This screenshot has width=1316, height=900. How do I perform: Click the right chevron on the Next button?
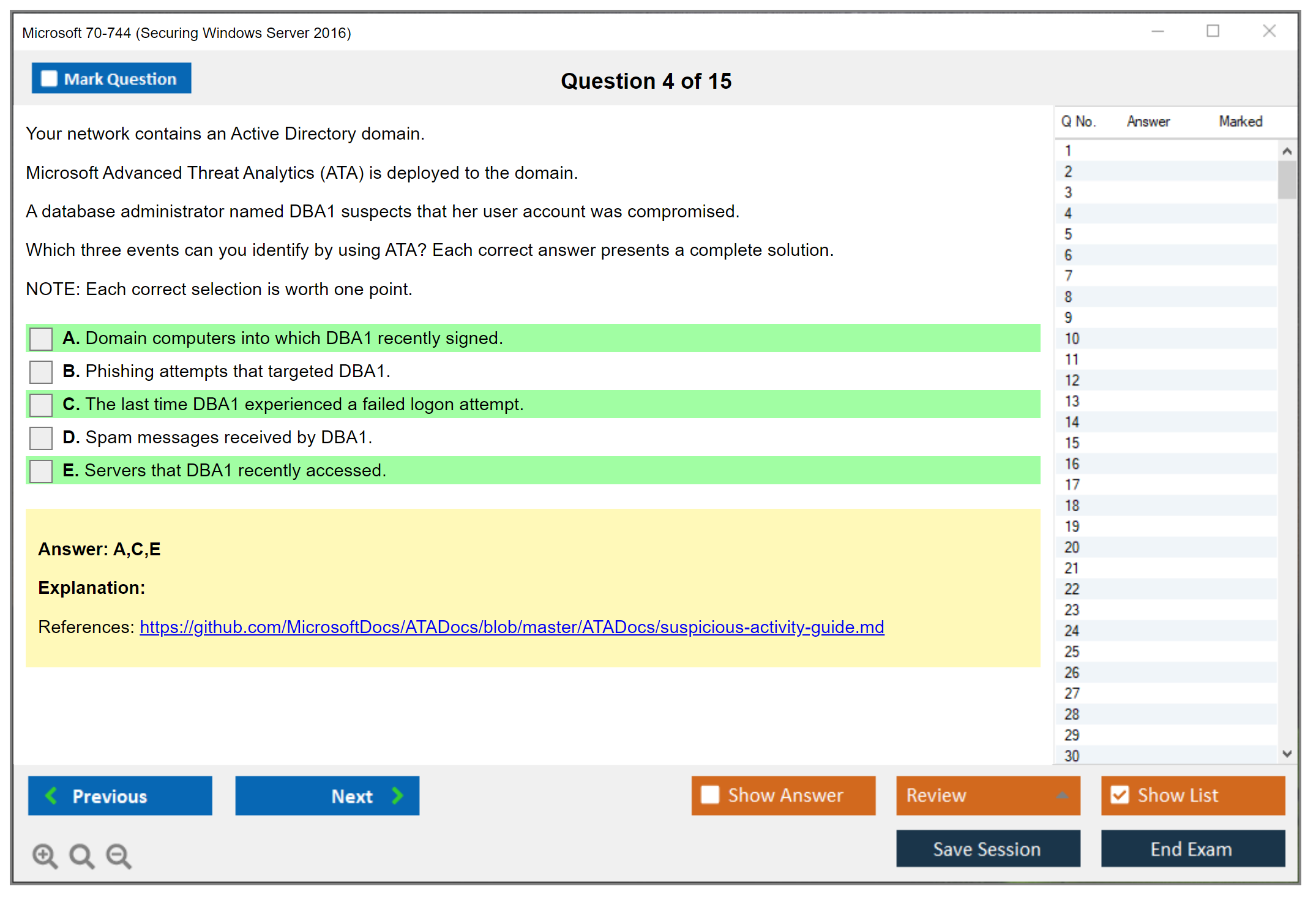398,795
